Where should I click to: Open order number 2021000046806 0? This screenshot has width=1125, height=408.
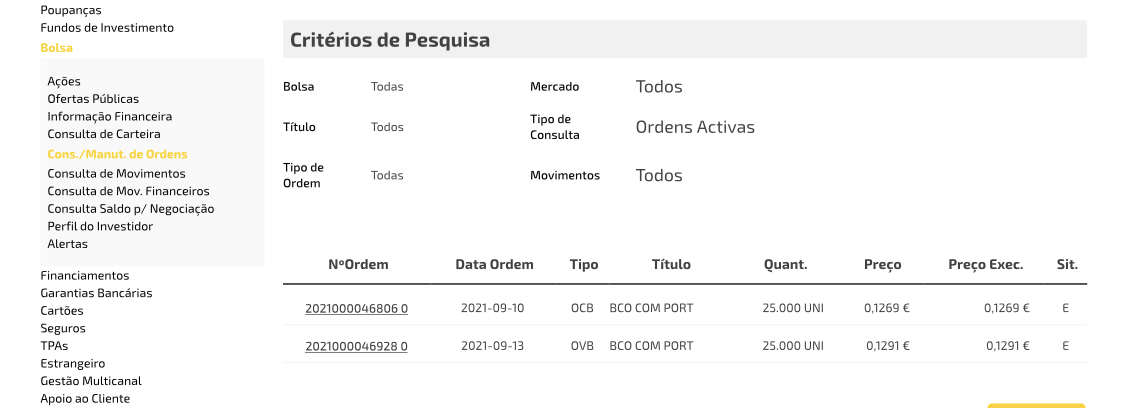[x=356, y=308]
